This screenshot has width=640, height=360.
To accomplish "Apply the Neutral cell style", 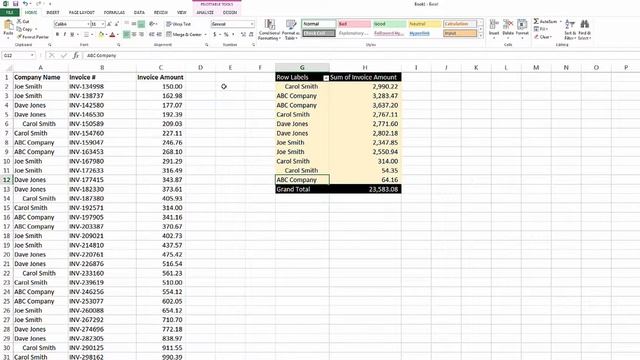I will click(x=424, y=24).
